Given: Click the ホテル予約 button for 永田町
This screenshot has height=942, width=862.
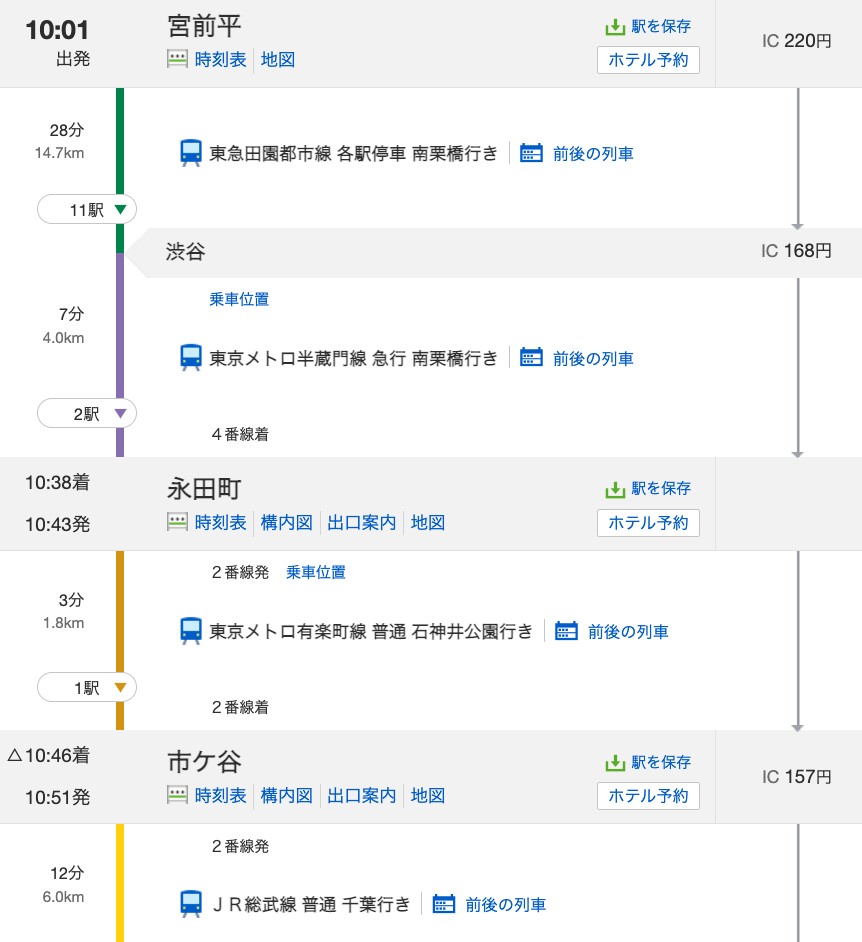Looking at the screenshot, I should pos(648,523).
